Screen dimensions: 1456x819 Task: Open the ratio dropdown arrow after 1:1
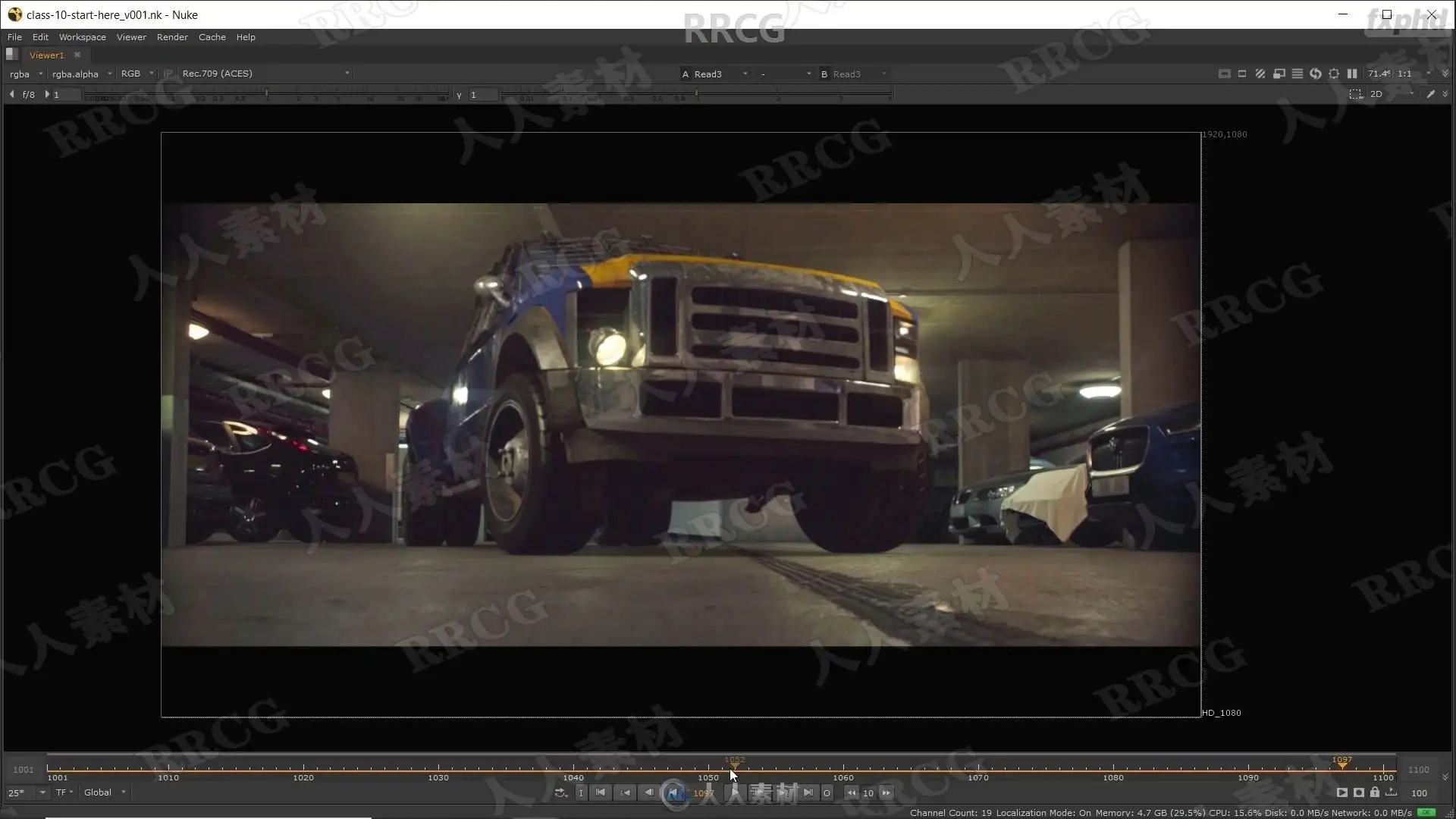click(x=1429, y=74)
